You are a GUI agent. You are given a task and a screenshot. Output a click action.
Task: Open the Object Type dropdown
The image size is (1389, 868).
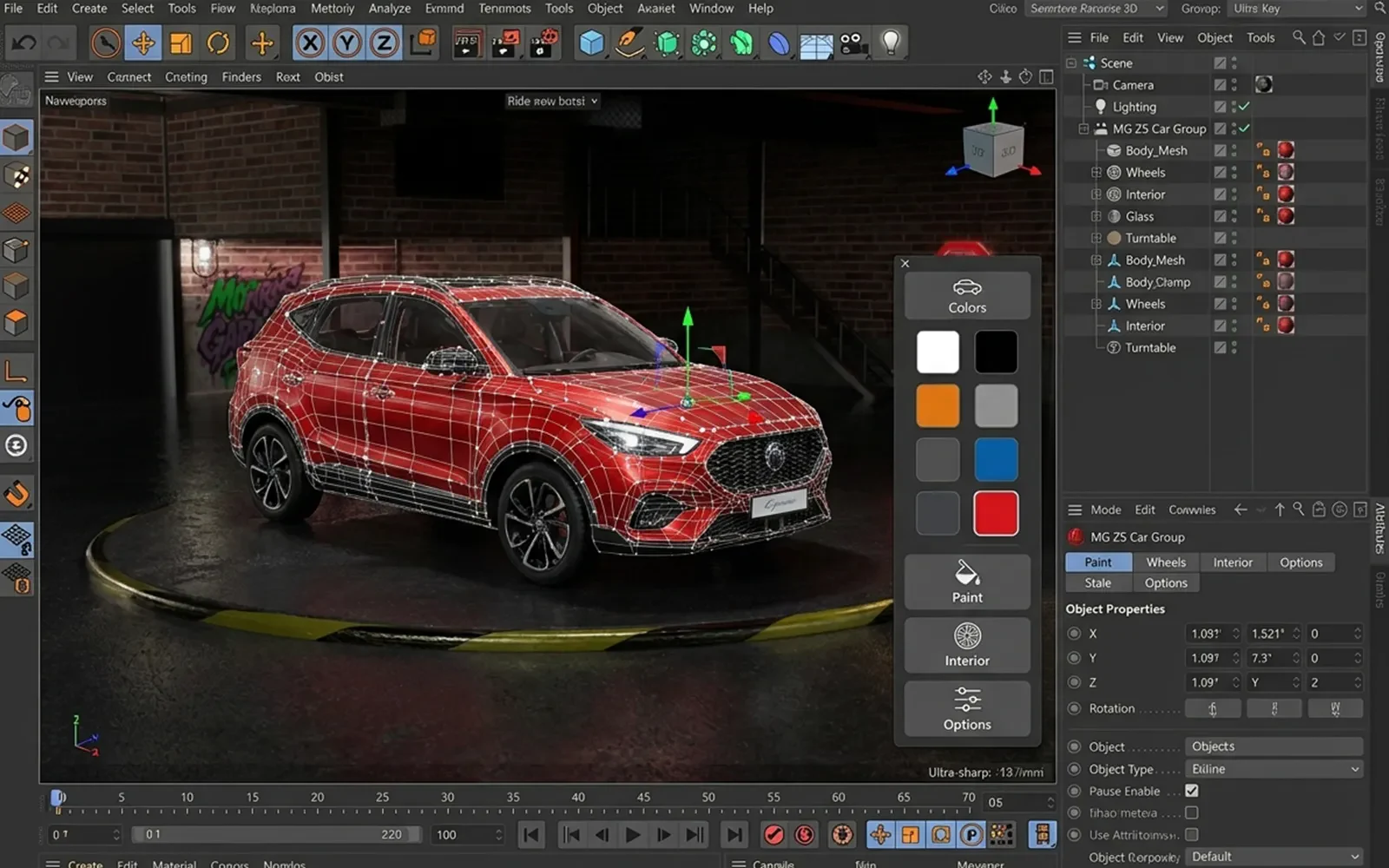point(1274,769)
